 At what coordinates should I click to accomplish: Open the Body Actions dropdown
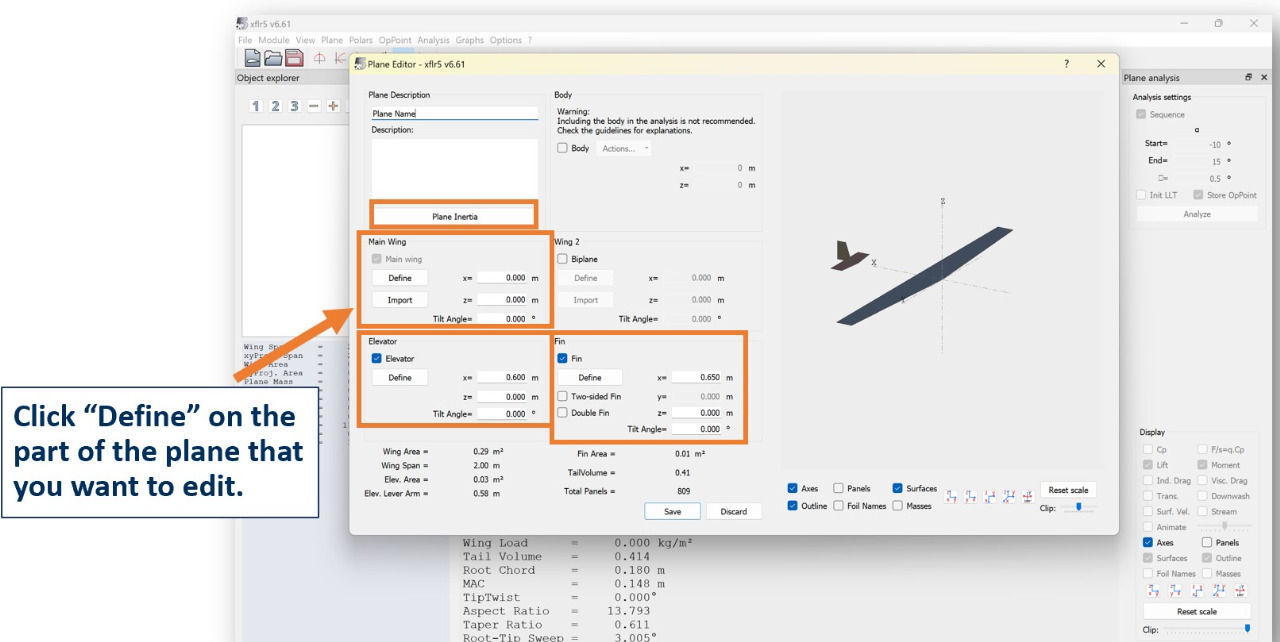(x=624, y=148)
